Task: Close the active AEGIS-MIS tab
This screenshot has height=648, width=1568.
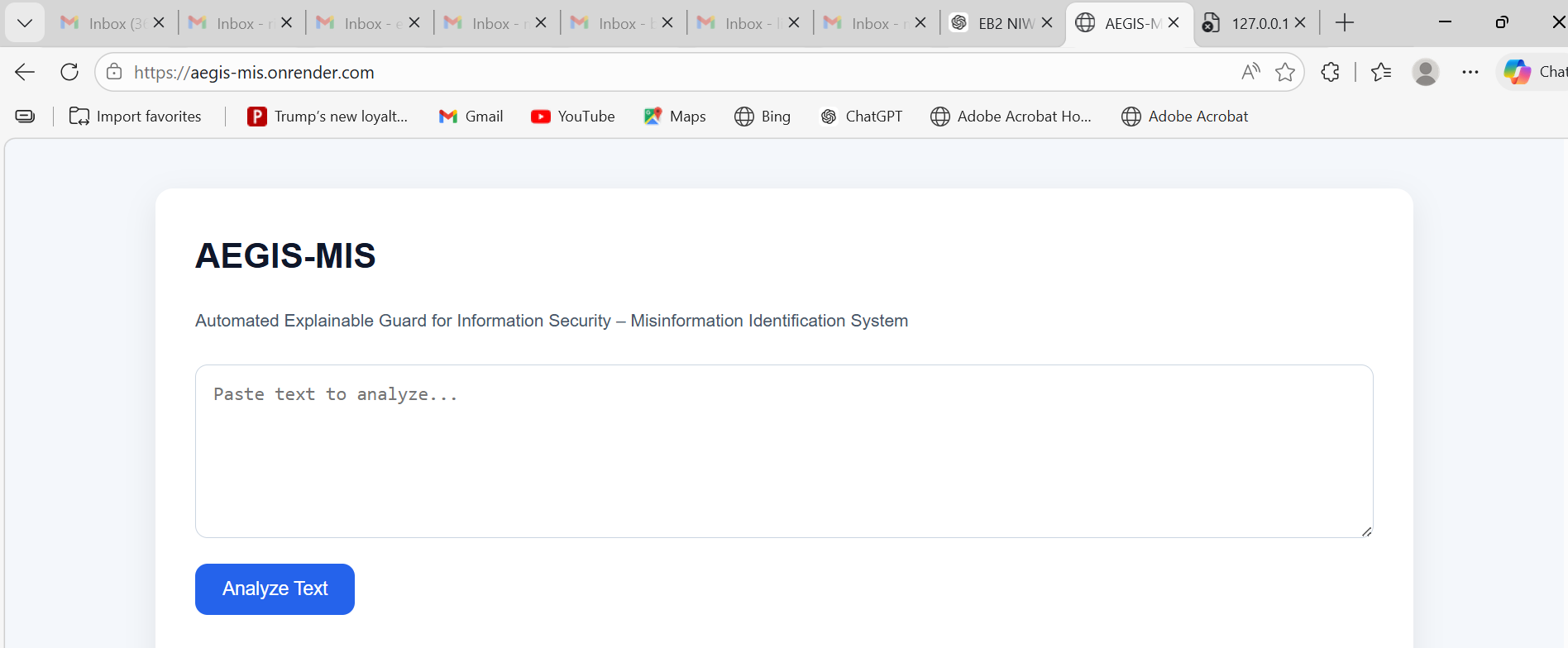Action: point(1174,23)
